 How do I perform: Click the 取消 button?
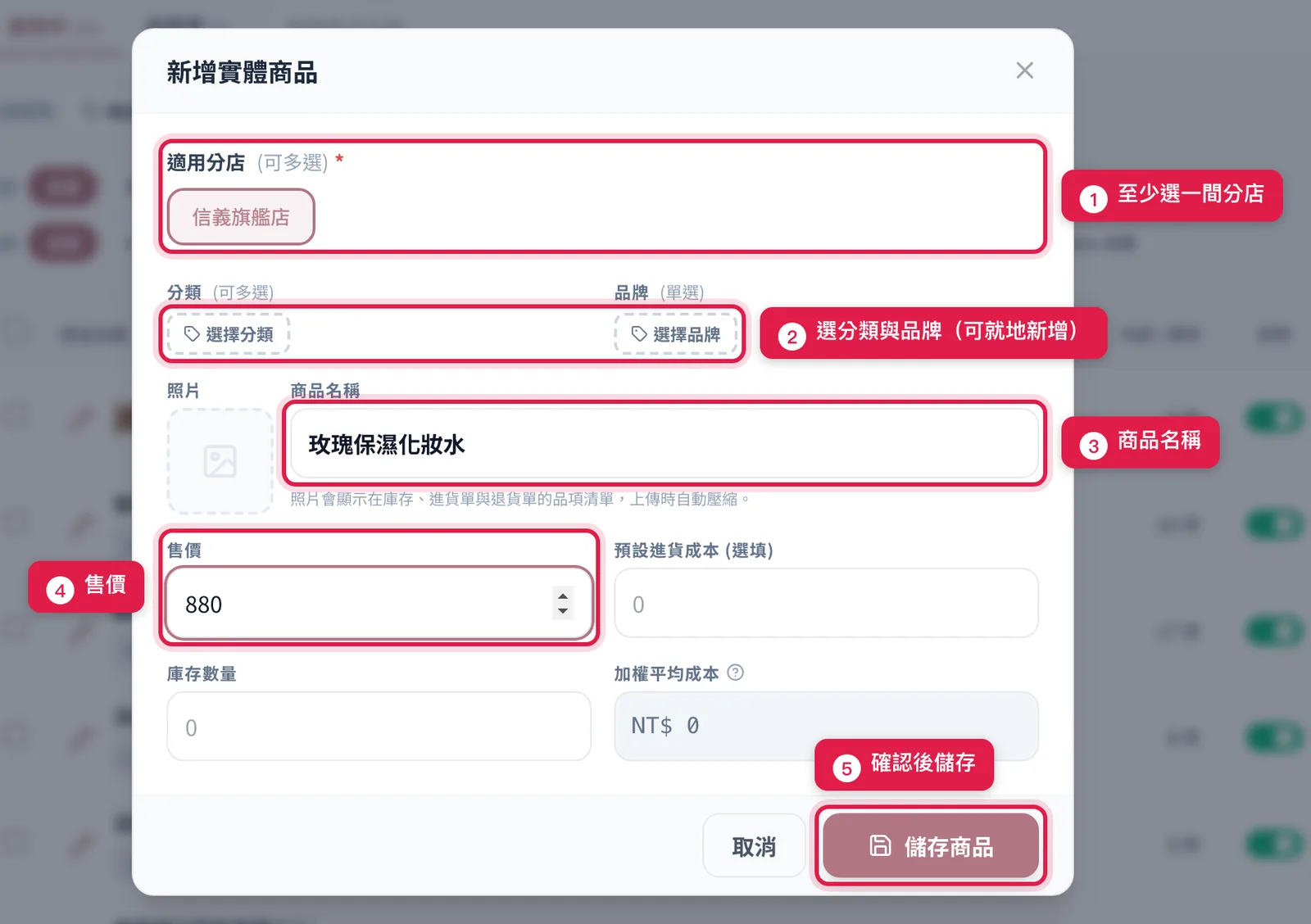pyautogui.click(x=754, y=846)
